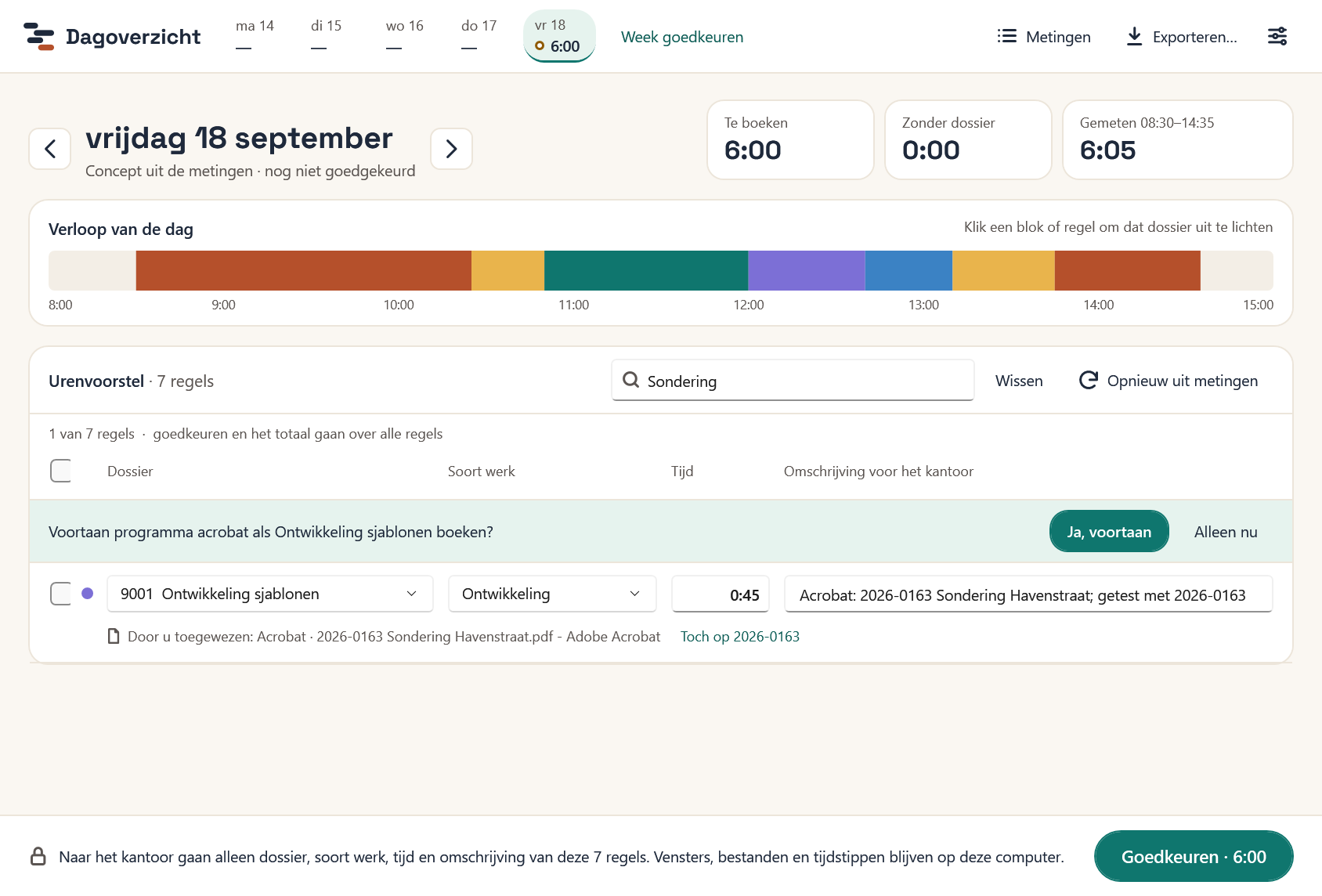Click the file icon beside Door u toegewezen
1322x896 pixels.
coord(114,636)
